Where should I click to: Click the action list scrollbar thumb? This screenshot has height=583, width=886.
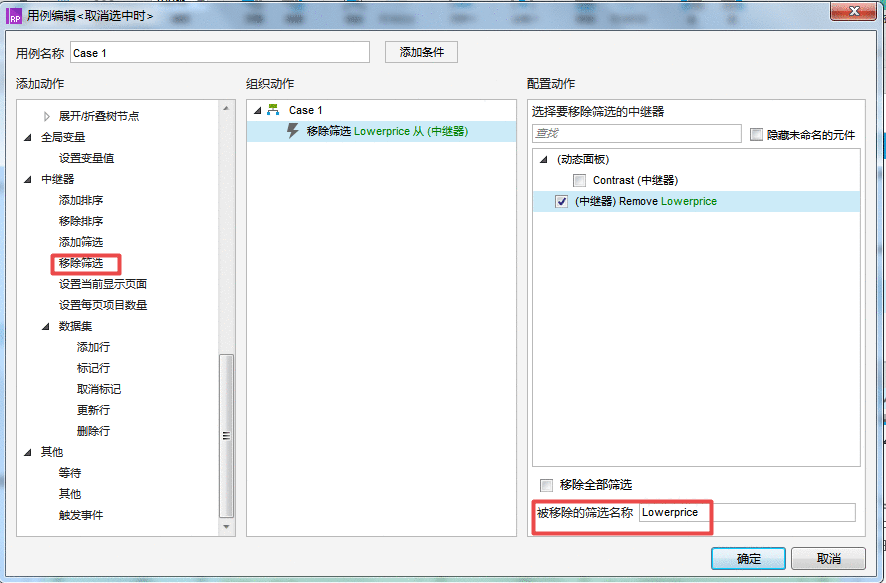click(x=226, y=436)
